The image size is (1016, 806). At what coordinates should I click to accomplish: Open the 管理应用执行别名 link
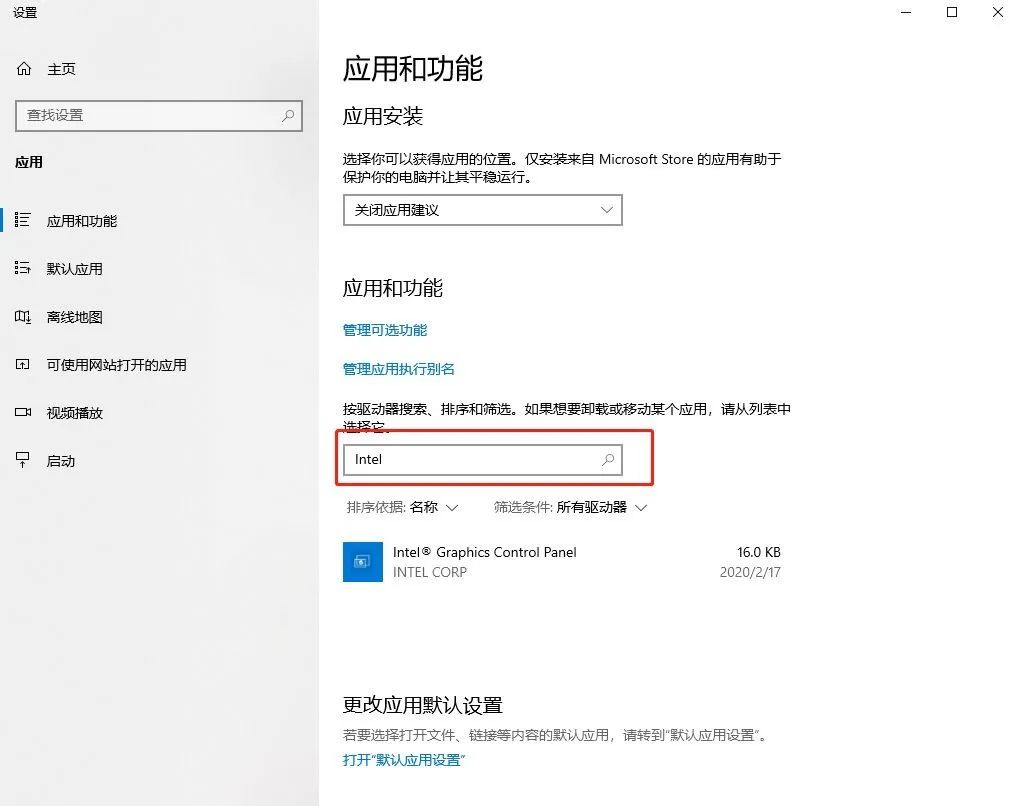coord(398,369)
